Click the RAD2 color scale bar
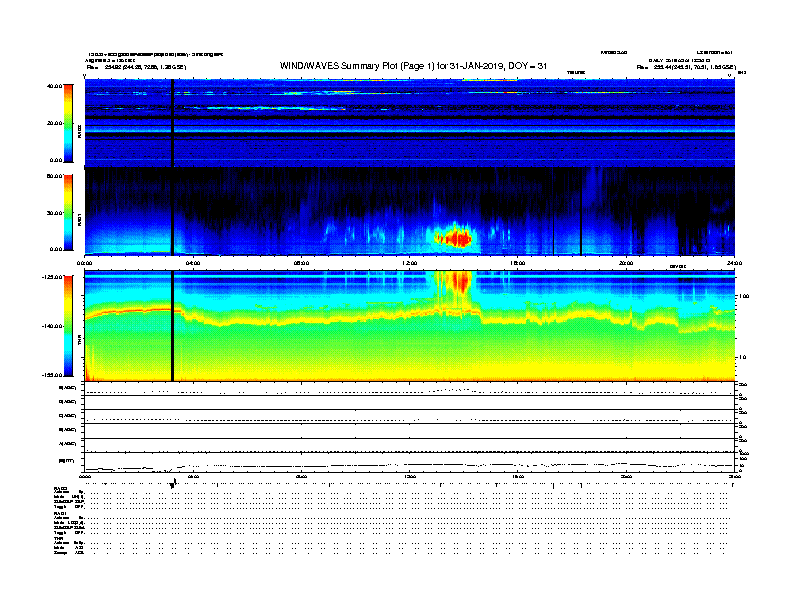The width and height of the screenshot is (792, 612). [x=68, y=123]
